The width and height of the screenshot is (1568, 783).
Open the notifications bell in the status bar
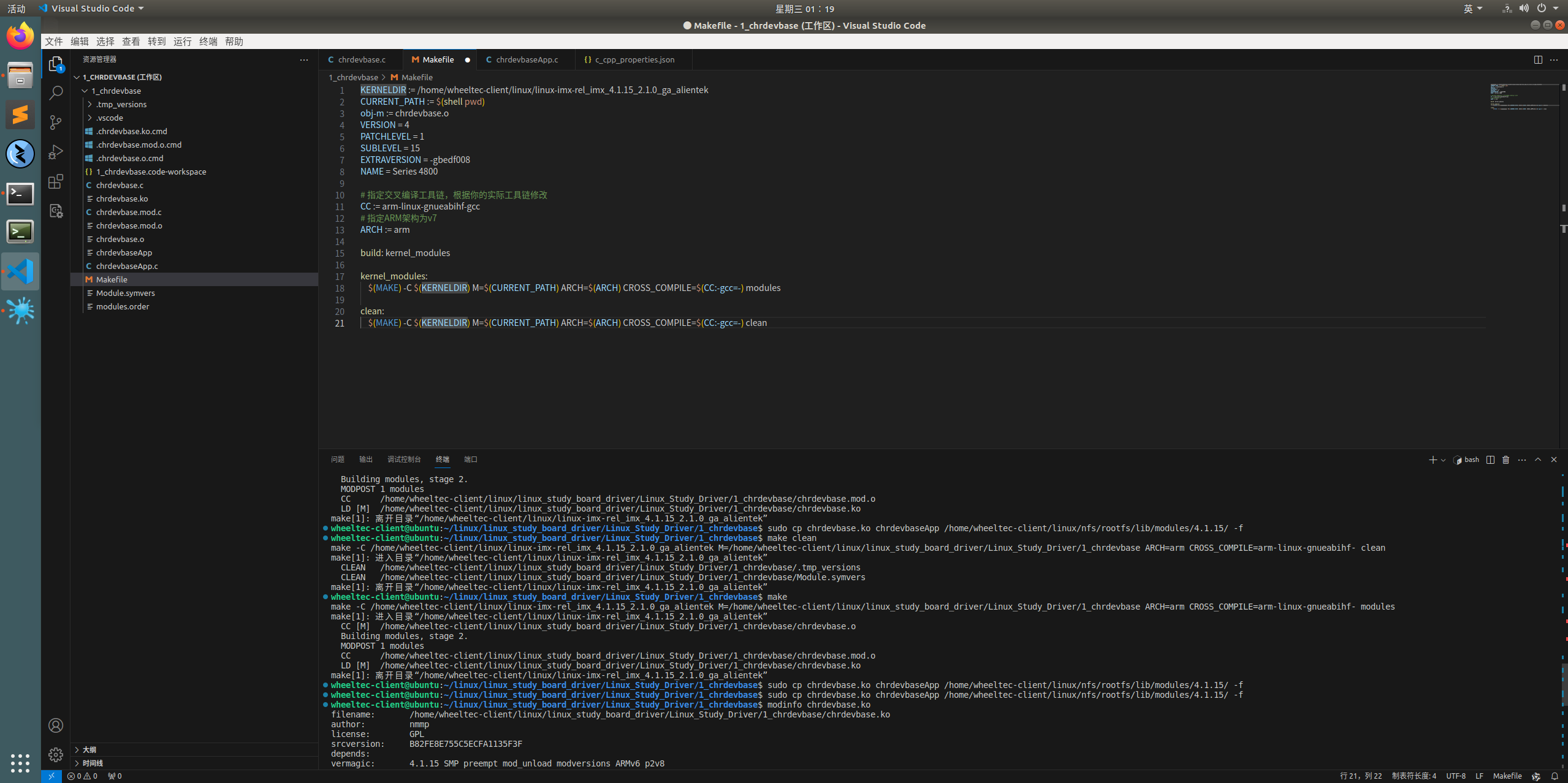[1555, 776]
